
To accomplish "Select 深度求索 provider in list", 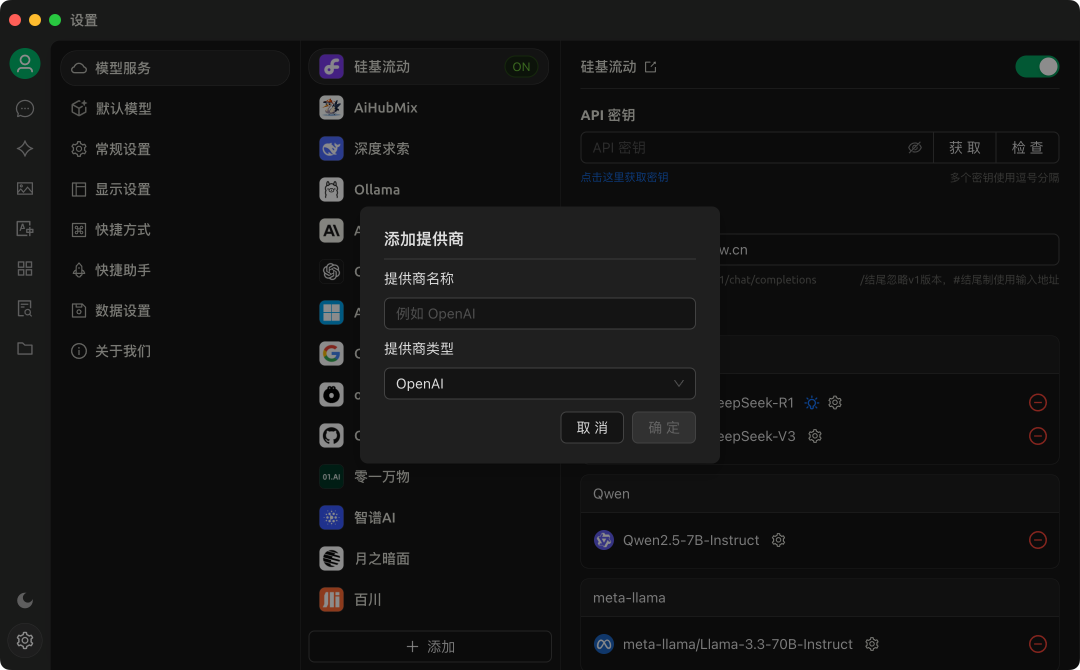I will pos(428,149).
